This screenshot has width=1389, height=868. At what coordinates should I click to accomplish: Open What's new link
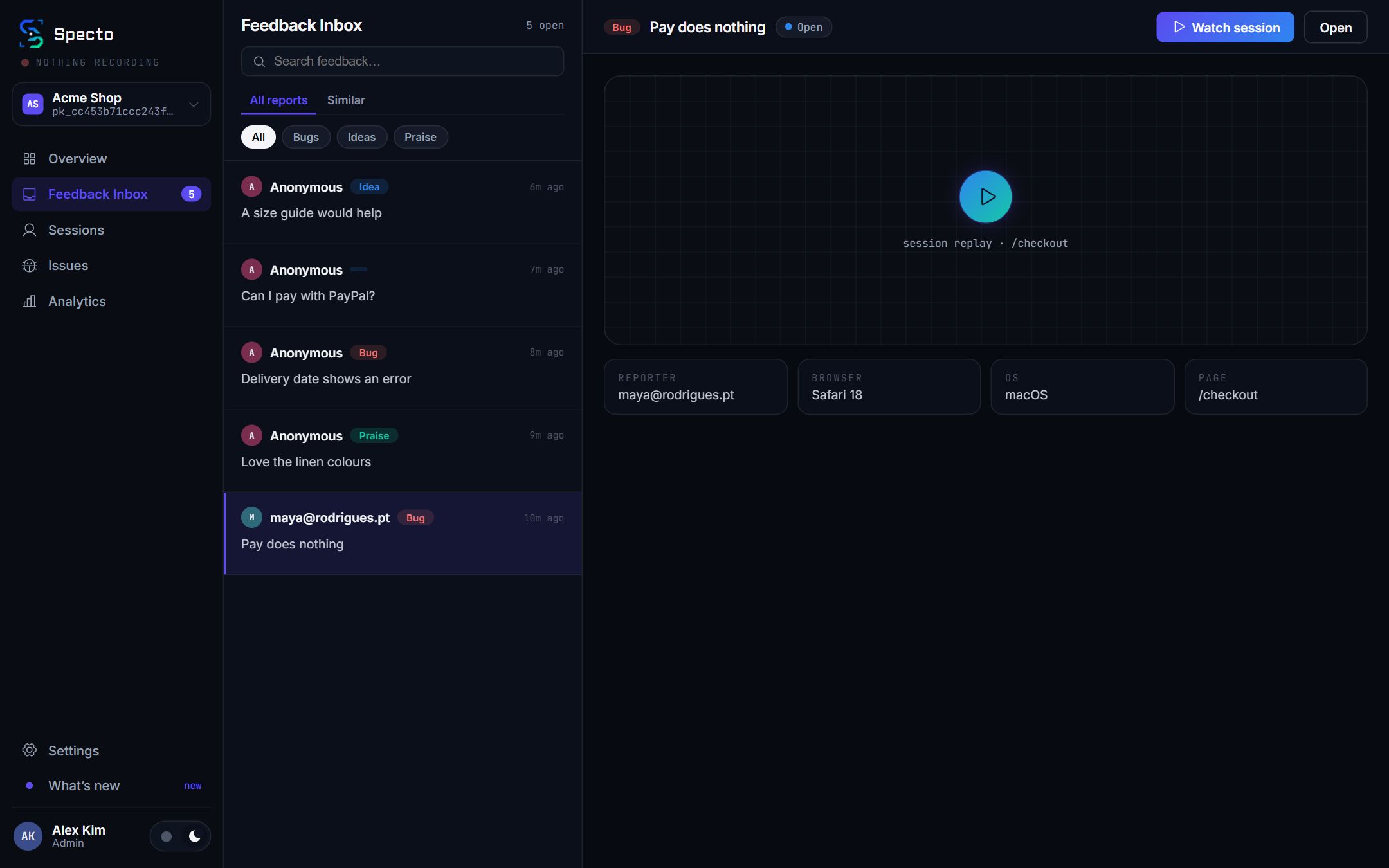(111, 786)
